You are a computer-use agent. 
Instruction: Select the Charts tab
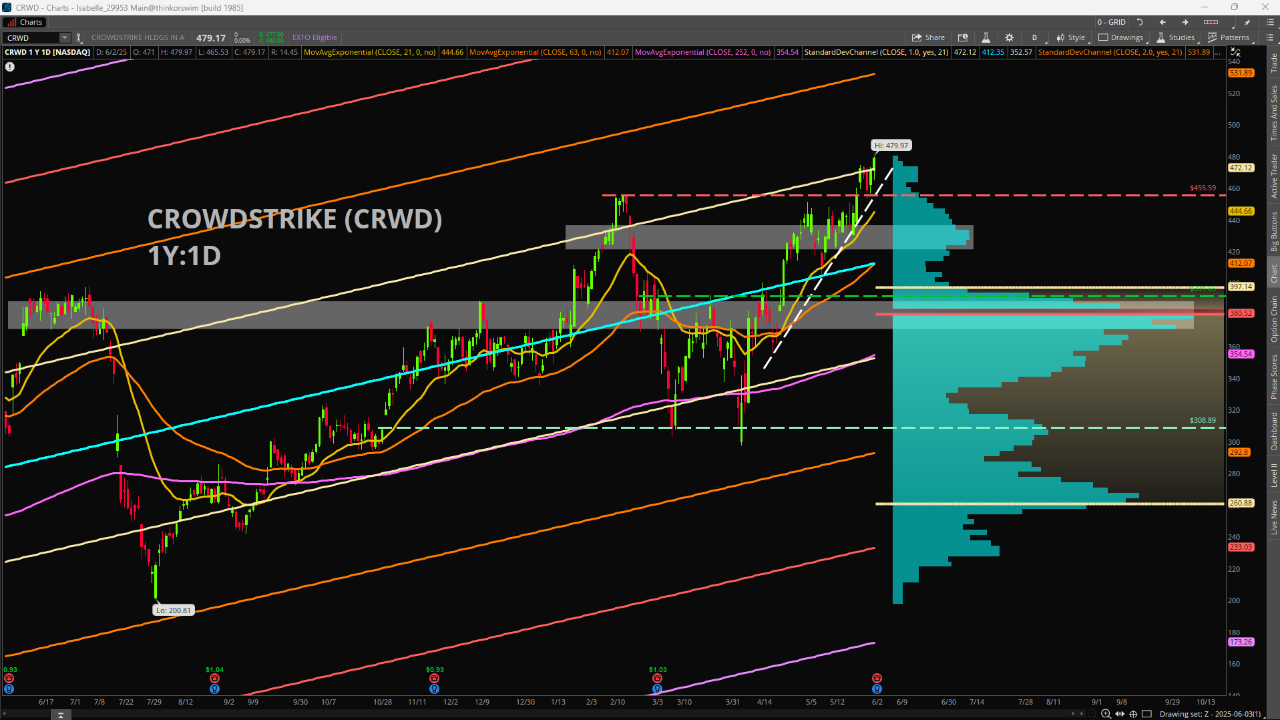(26, 22)
